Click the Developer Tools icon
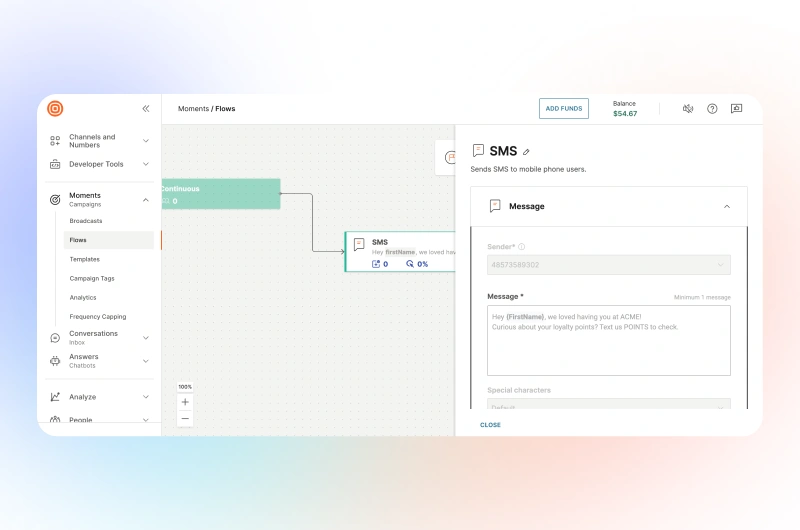This screenshot has height=530, width=800. [55, 164]
